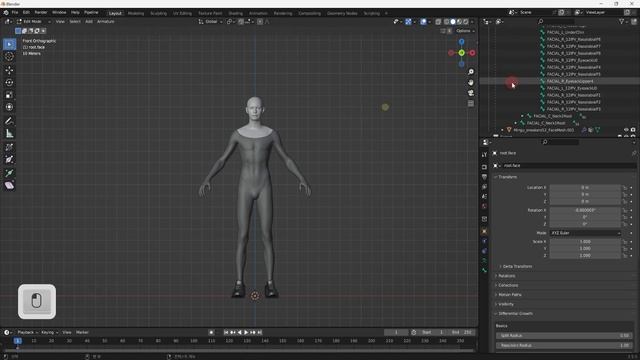The width and height of the screenshot is (640, 360).
Task: Open the File menu
Action: point(15,13)
